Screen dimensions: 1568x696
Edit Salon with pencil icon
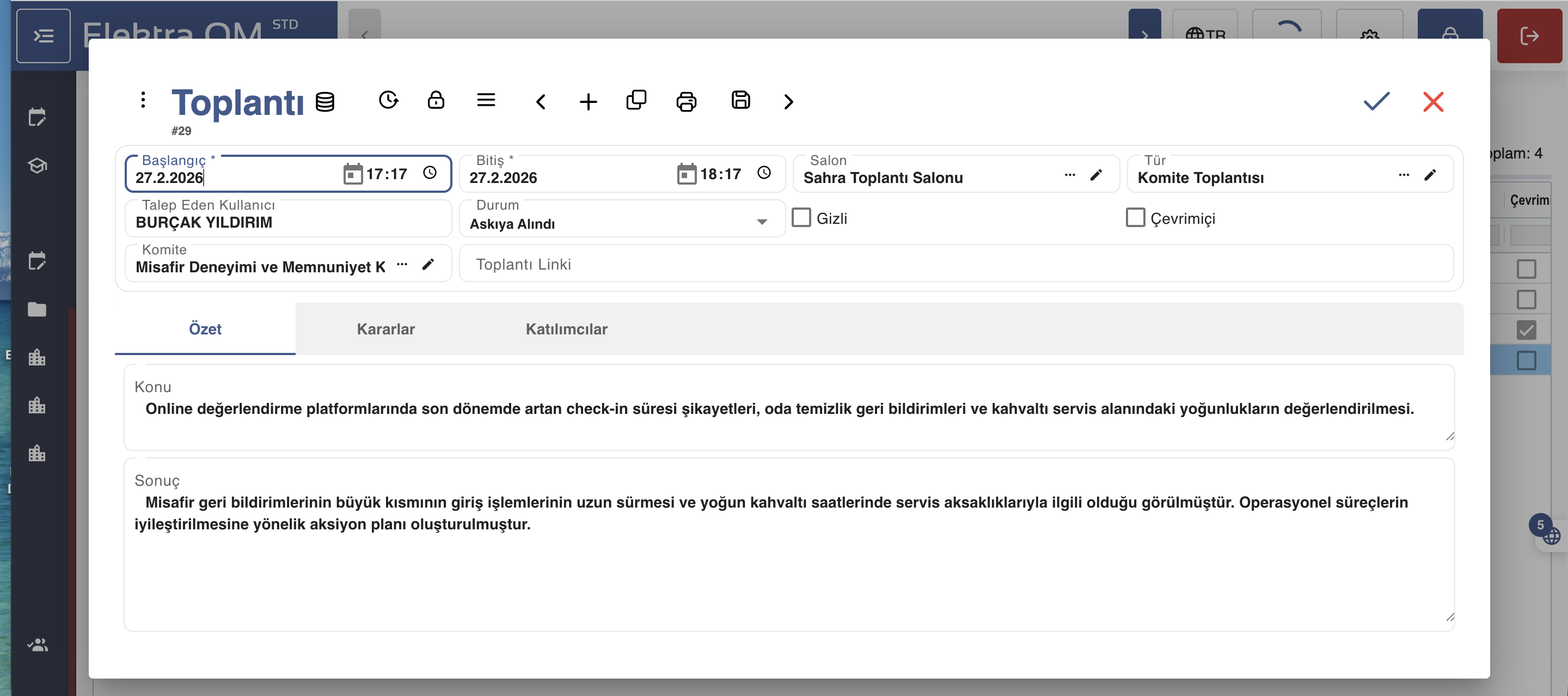point(1095,175)
